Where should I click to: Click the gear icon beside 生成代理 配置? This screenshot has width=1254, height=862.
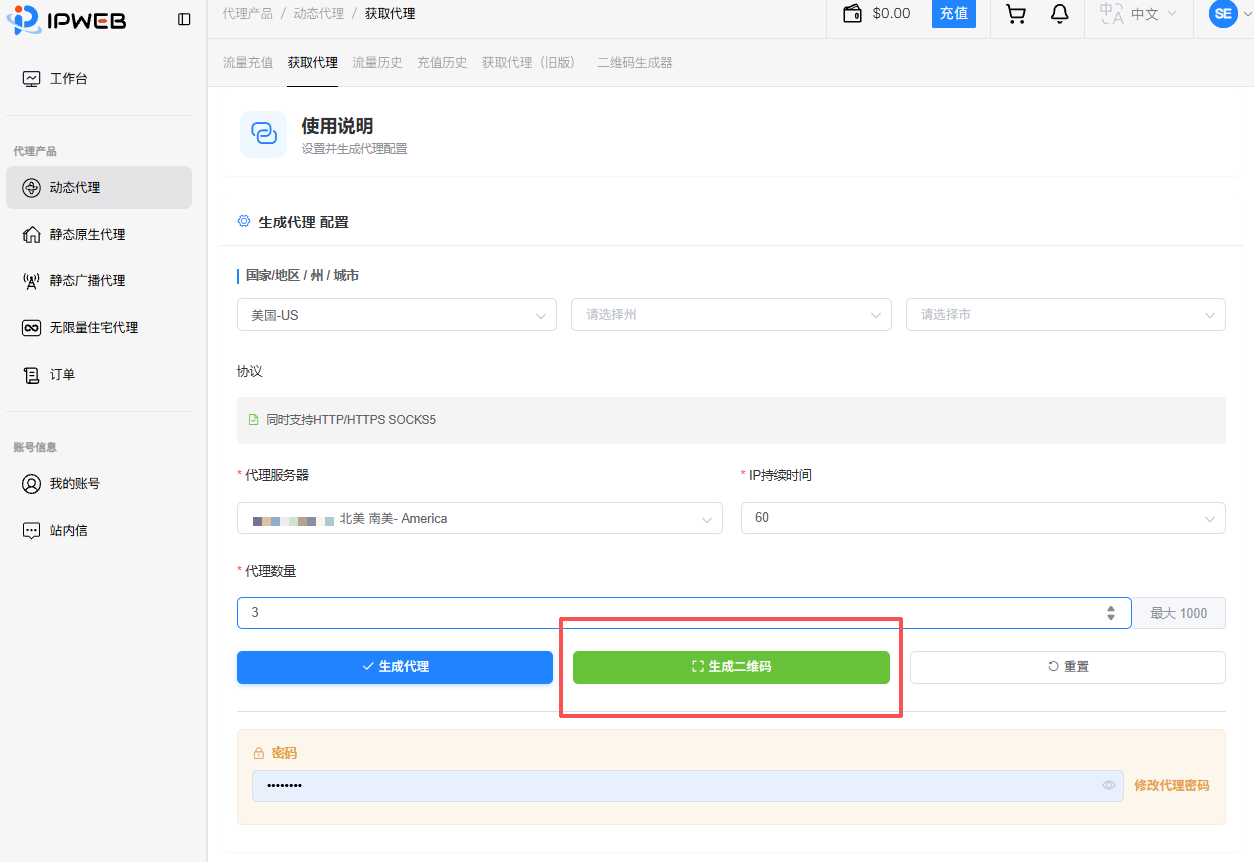[x=243, y=221]
